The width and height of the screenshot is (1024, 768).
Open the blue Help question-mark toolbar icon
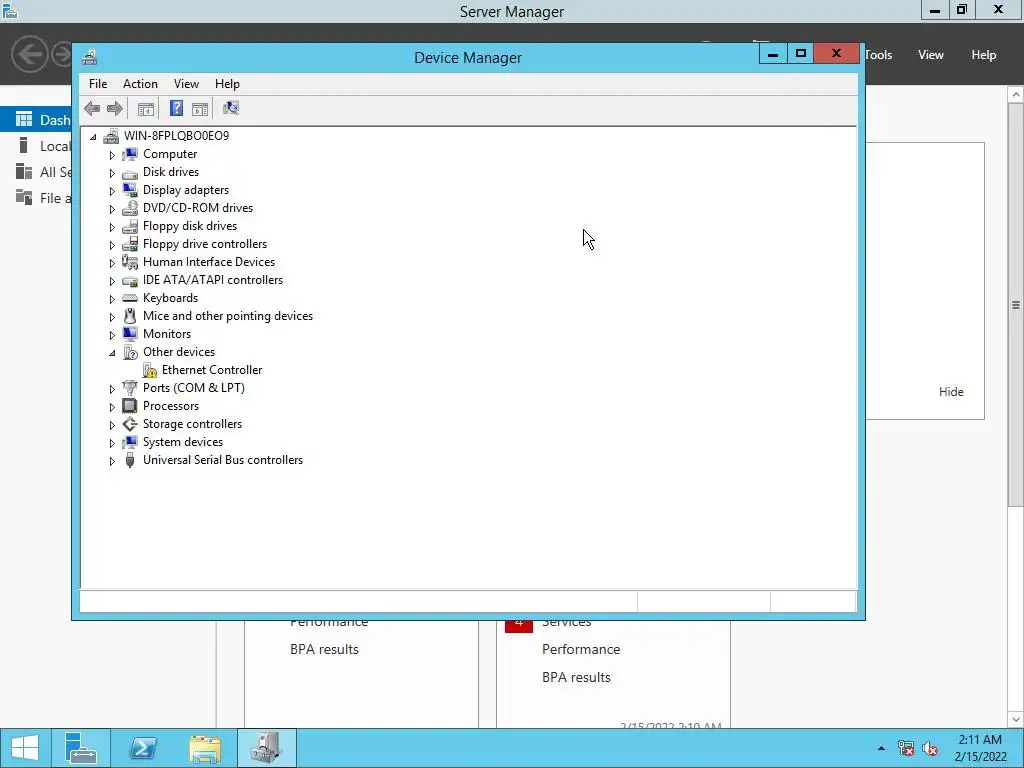[176, 108]
